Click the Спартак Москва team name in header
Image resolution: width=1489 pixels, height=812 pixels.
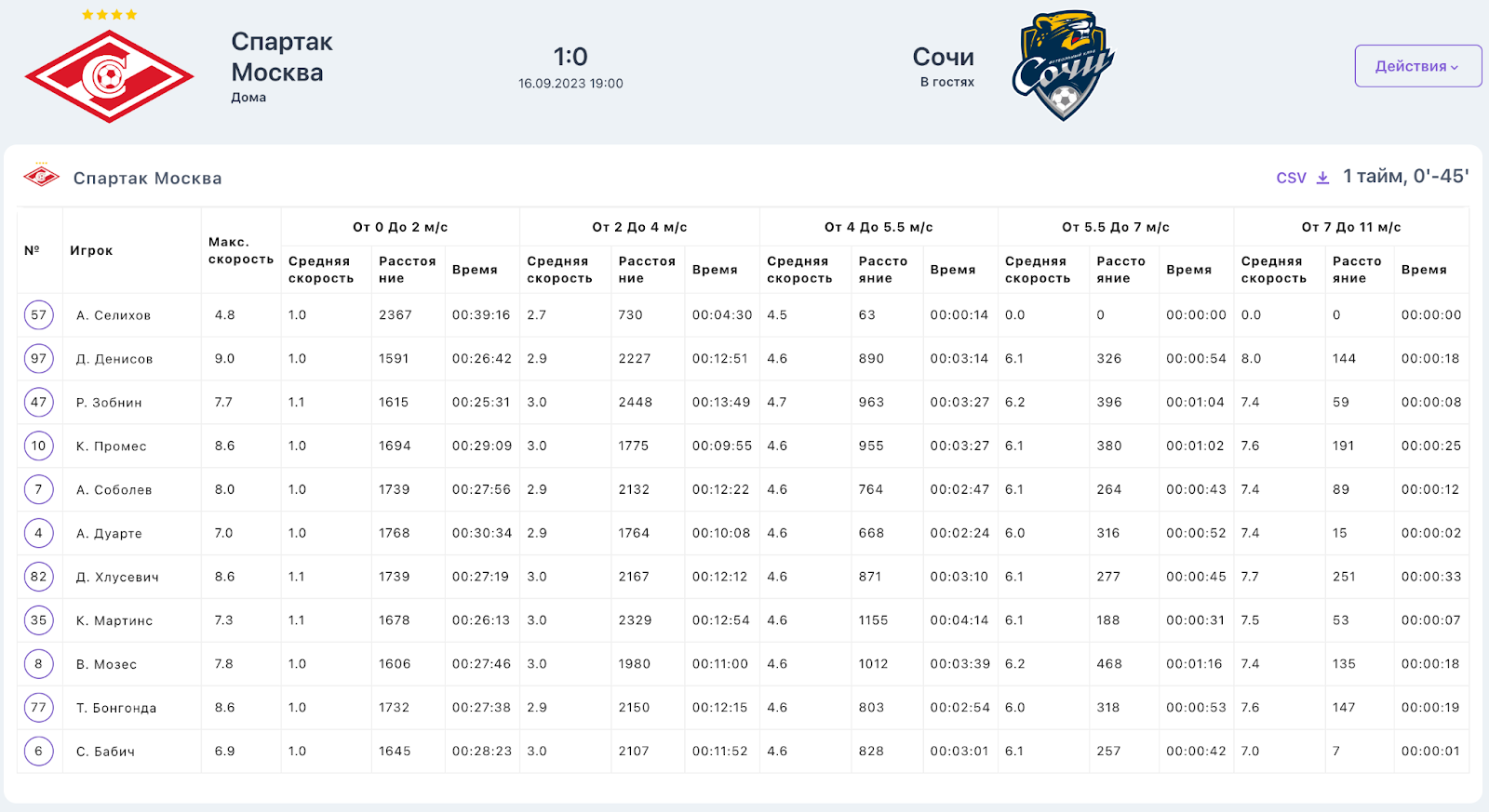pos(281,57)
